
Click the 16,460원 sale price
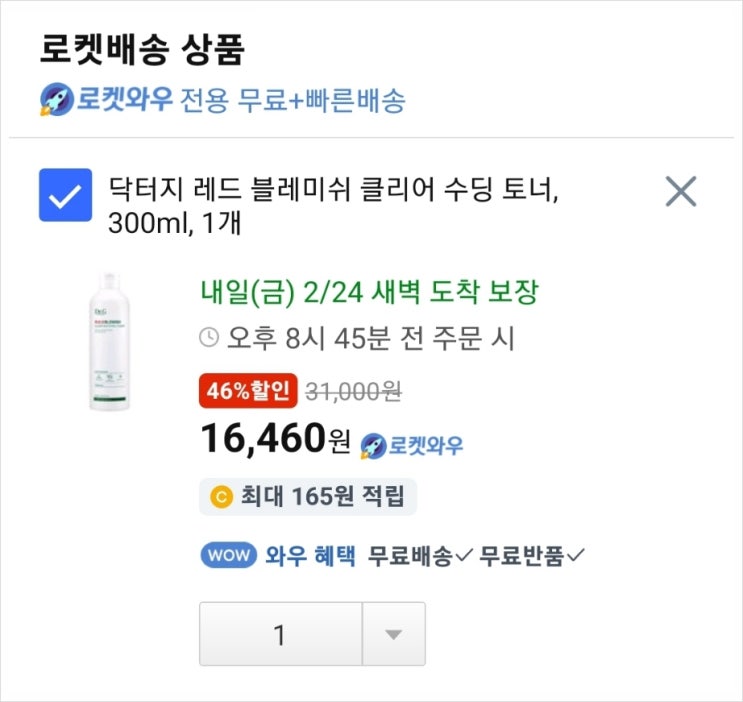(x=274, y=439)
